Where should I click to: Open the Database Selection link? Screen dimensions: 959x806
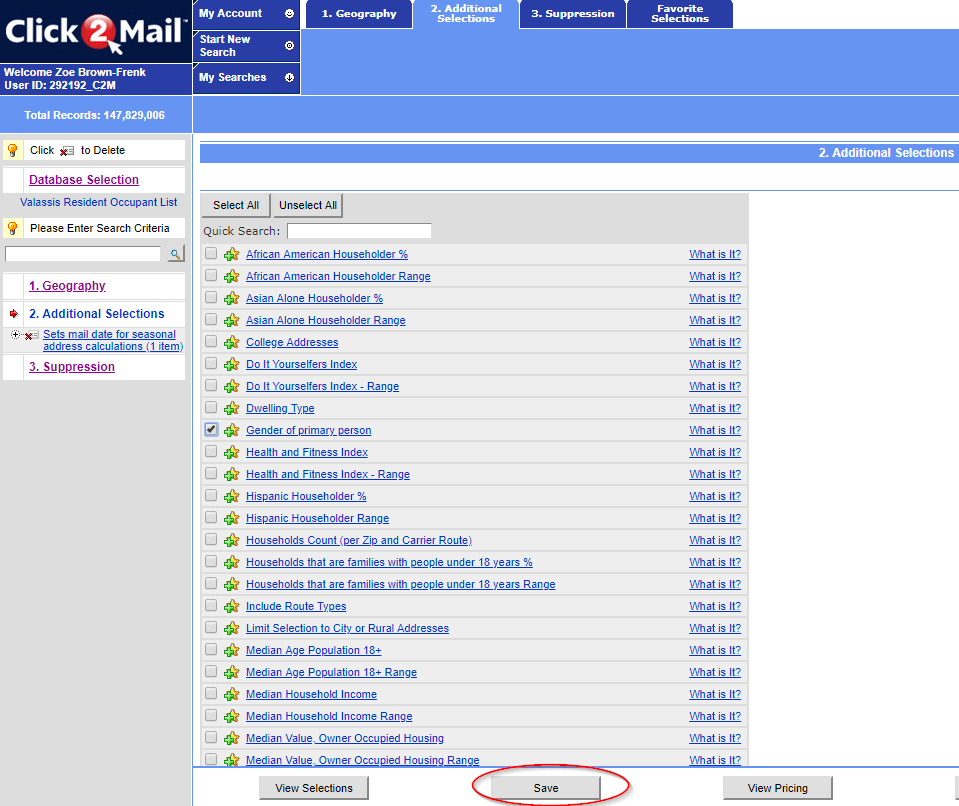(x=84, y=180)
